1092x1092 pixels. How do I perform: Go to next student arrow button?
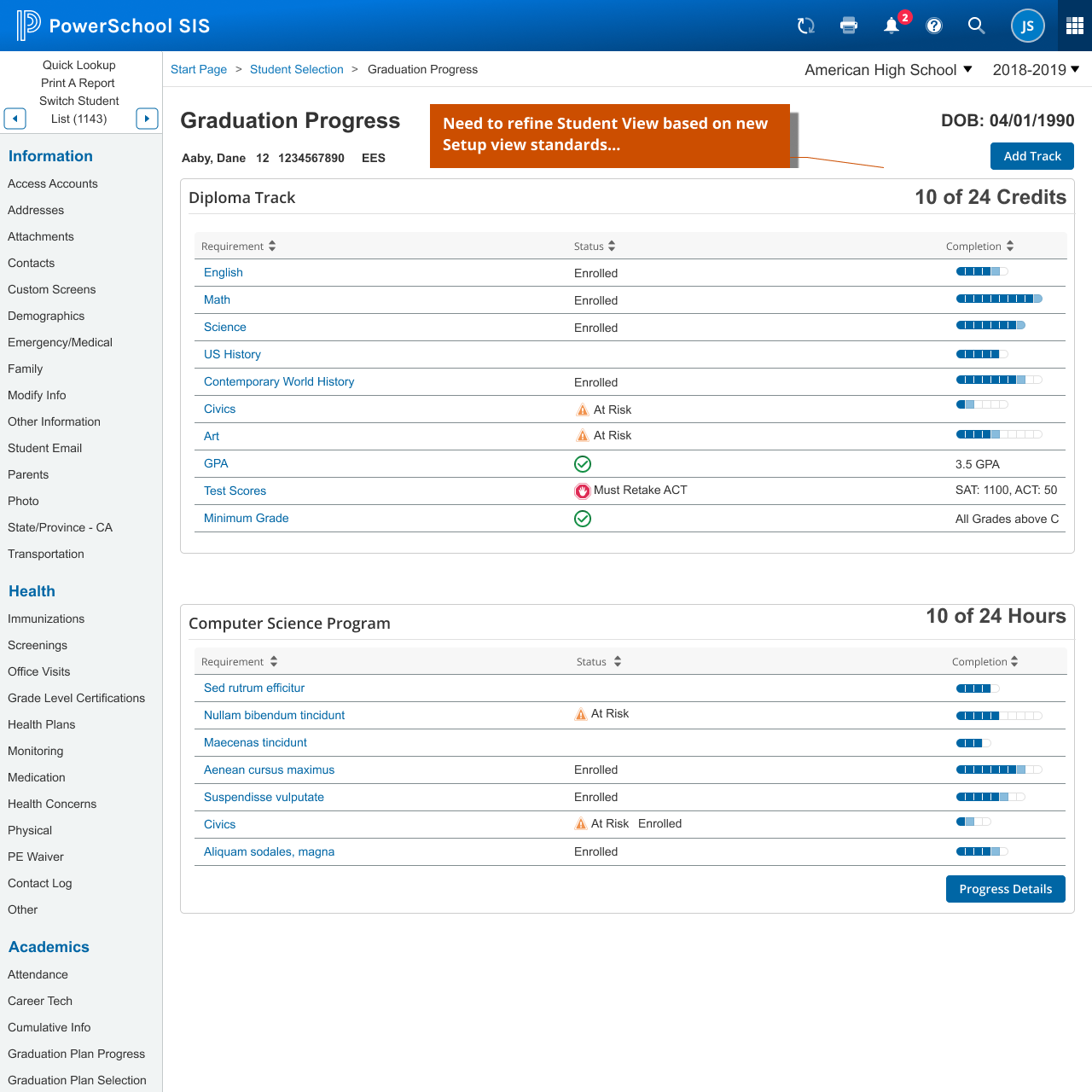click(x=147, y=119)
